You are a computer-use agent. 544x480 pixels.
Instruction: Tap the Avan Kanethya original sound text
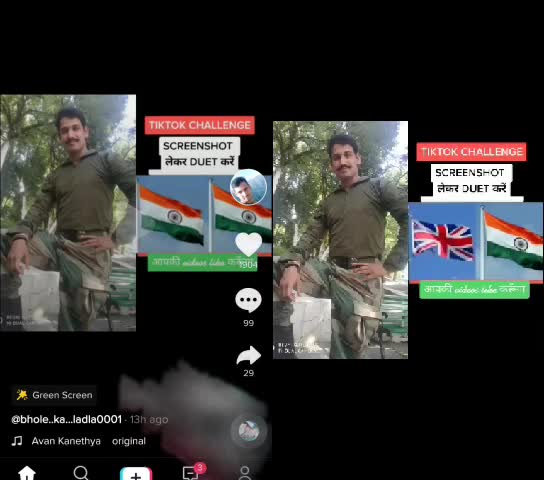click(x=88, y=441)
